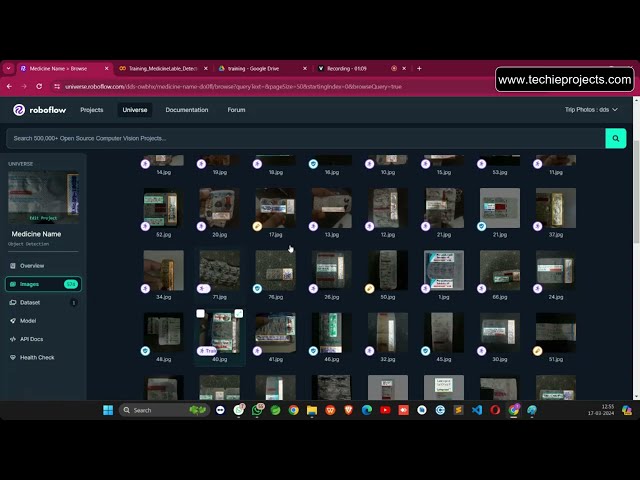This screenshot has height=480, width=640.
Task: Open Opera browser from the taskbar
Action: 495,410
